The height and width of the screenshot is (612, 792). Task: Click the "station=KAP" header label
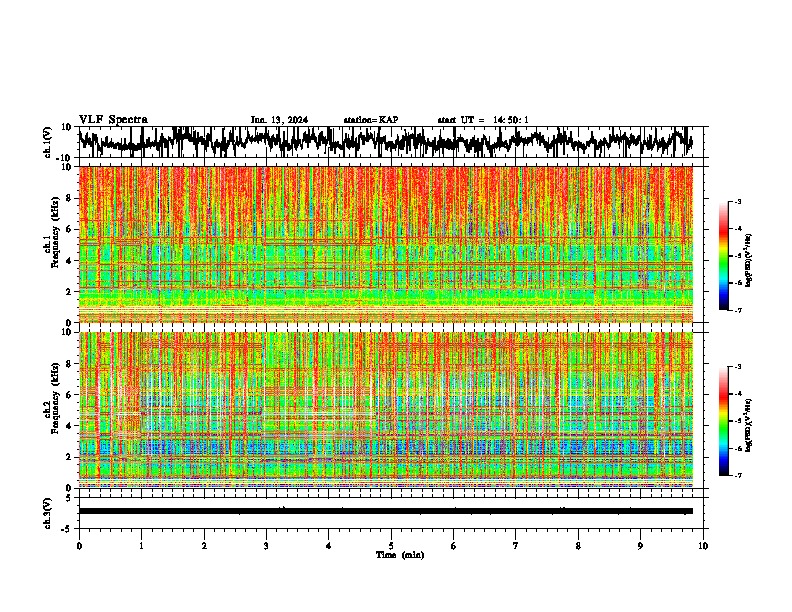point(371,120)
